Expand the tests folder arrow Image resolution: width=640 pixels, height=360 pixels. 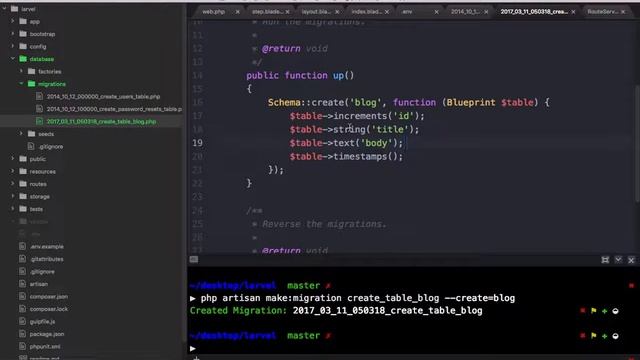point(12,209)
